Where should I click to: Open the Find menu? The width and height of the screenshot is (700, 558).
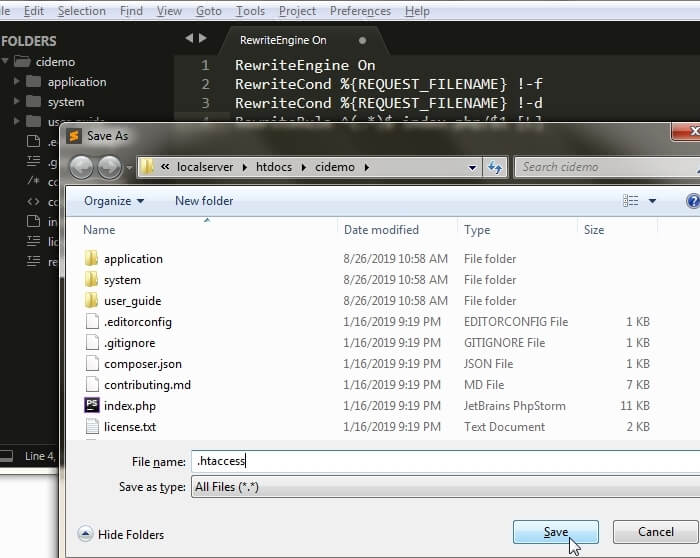(131, 11)
